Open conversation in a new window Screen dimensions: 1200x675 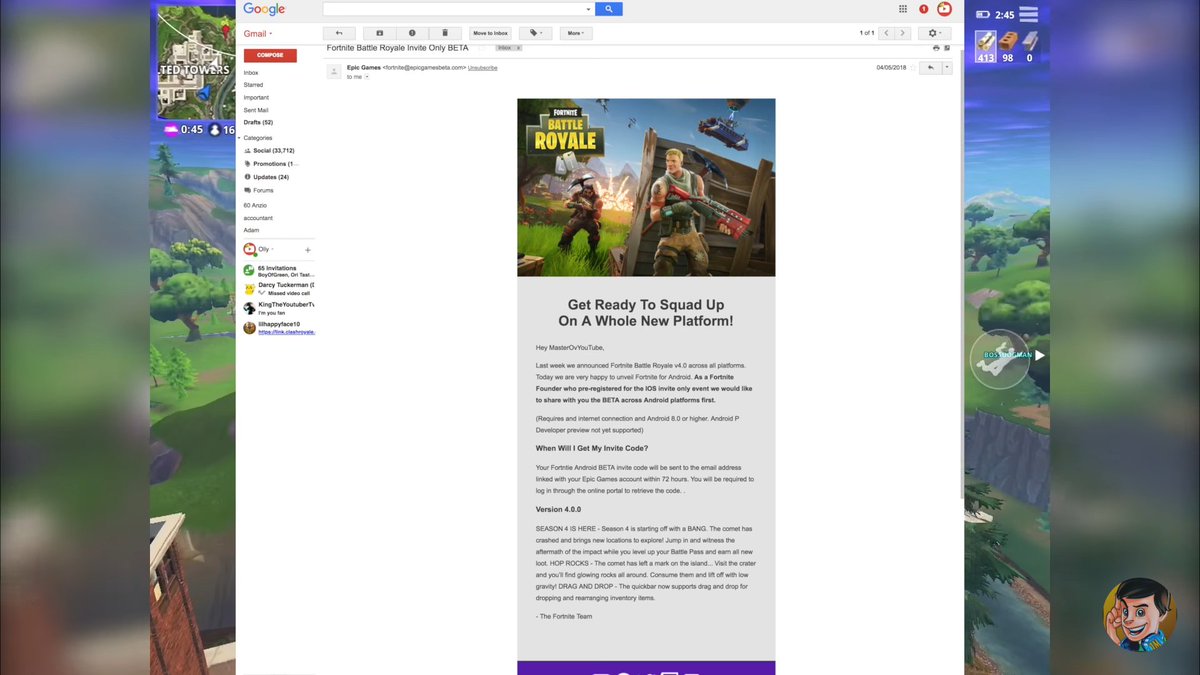tap(947, 48)
